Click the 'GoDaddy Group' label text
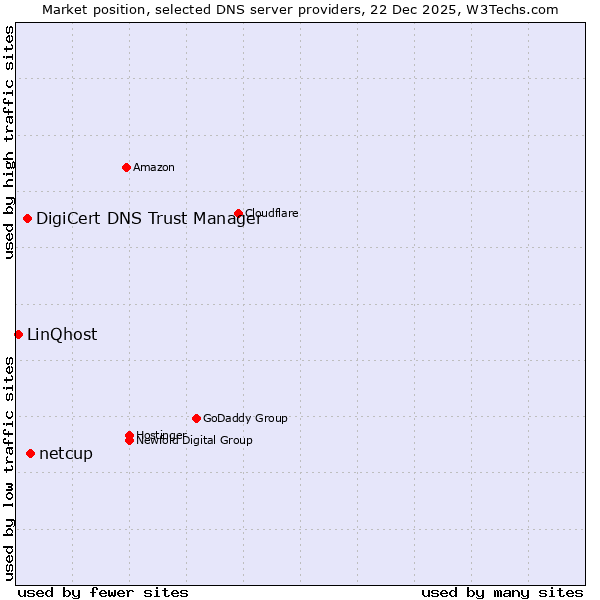 (245, 418)
